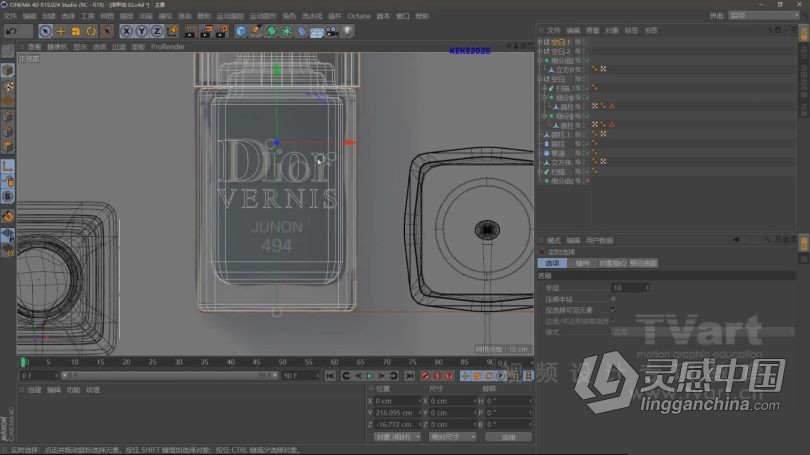Open the spline pen tool icon
Screen dimensions: 810x455
[x=256, y=32]
